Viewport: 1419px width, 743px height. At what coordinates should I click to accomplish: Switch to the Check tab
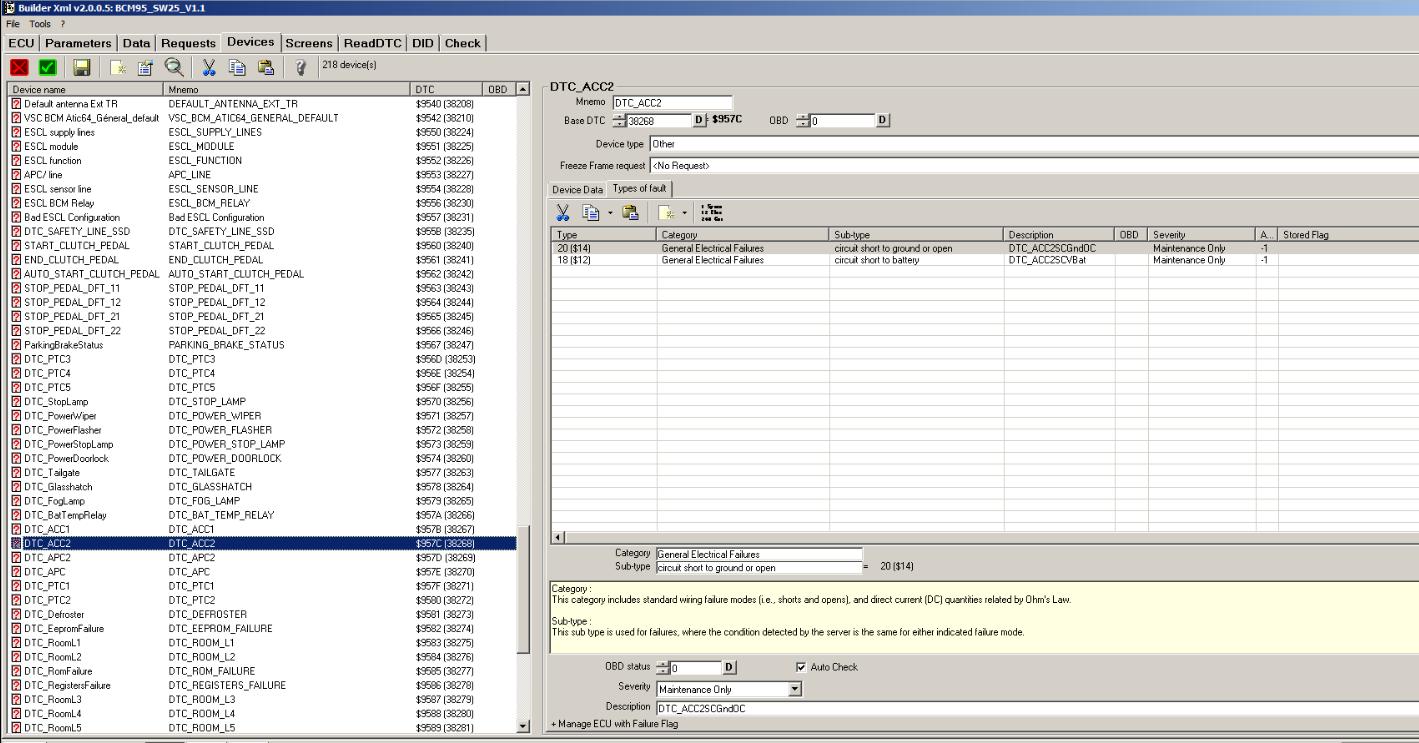coord(462,43)
